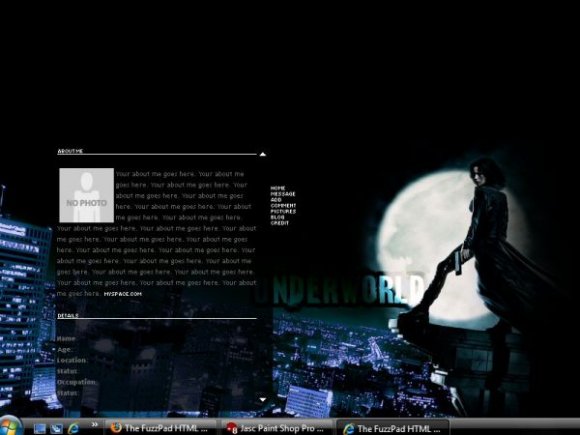Switch to the Firefox FuzzPad HTML taskbar button

click(160, 428)
